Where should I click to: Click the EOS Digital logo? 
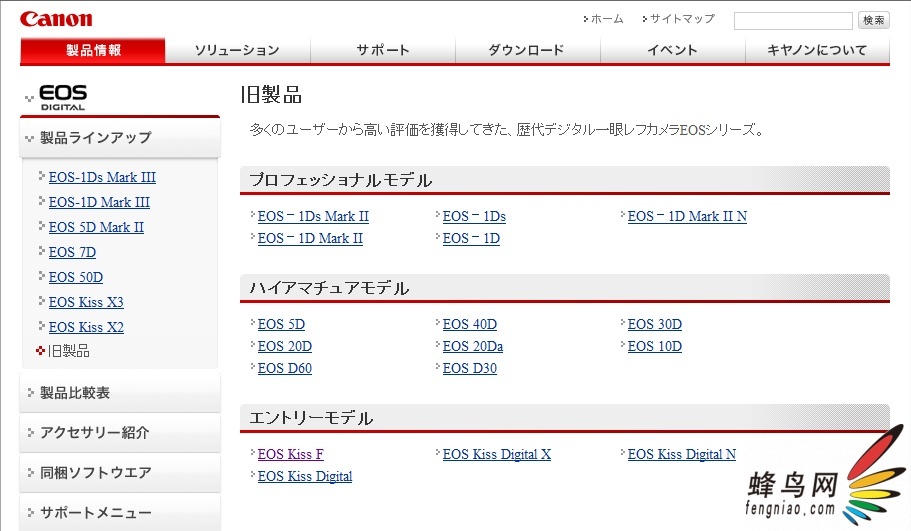pyautogui.click(x=63, y=97)
